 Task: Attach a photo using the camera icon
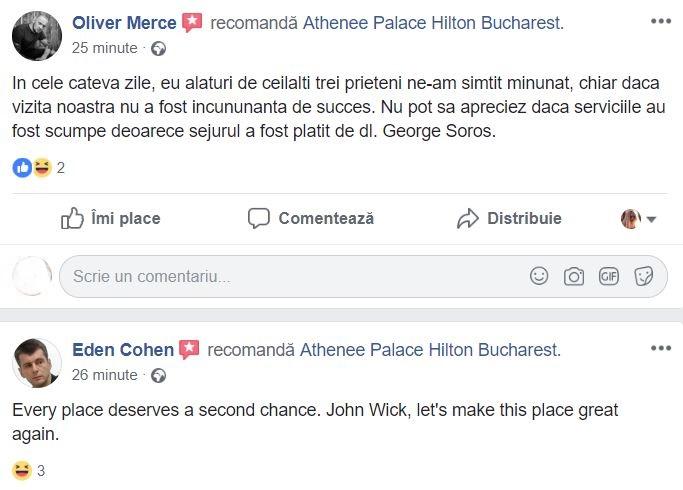574,276
